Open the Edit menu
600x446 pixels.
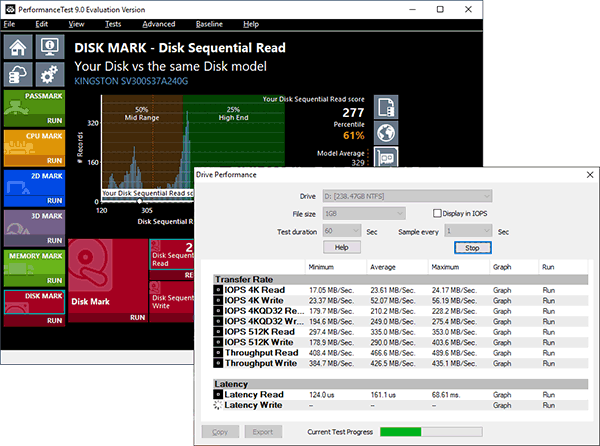42,24
